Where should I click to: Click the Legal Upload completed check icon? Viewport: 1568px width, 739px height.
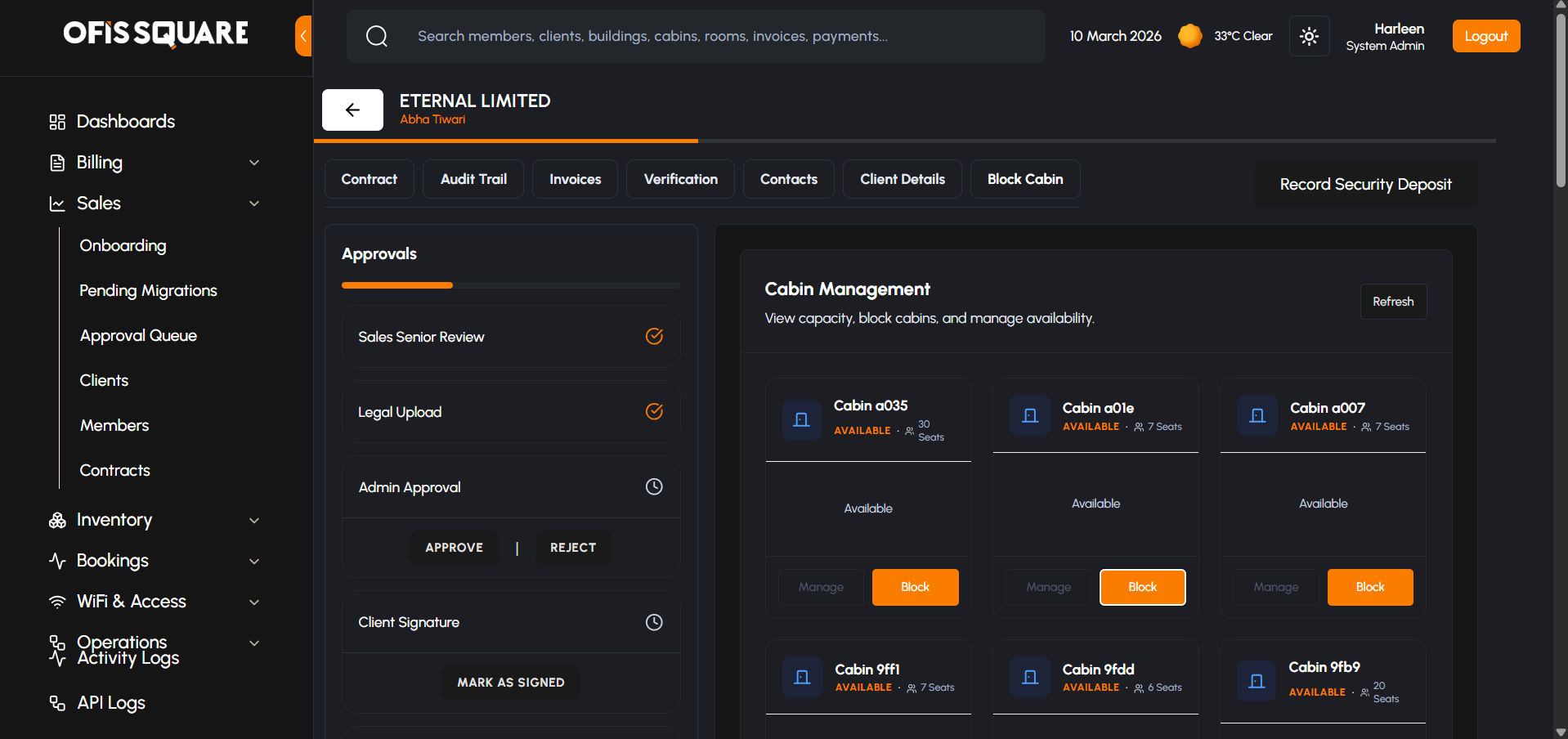point(654,412)
